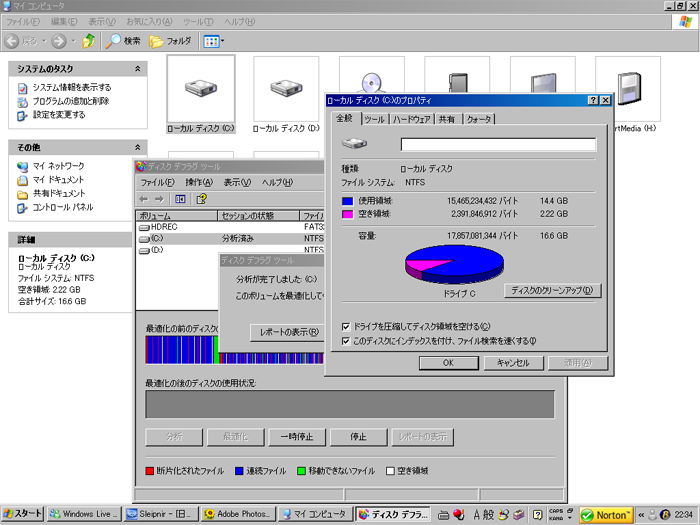Click back arrow icon in Defragmenter toolbar
The height and width of the screenshot is (525, 700).
tap(144, 199)
